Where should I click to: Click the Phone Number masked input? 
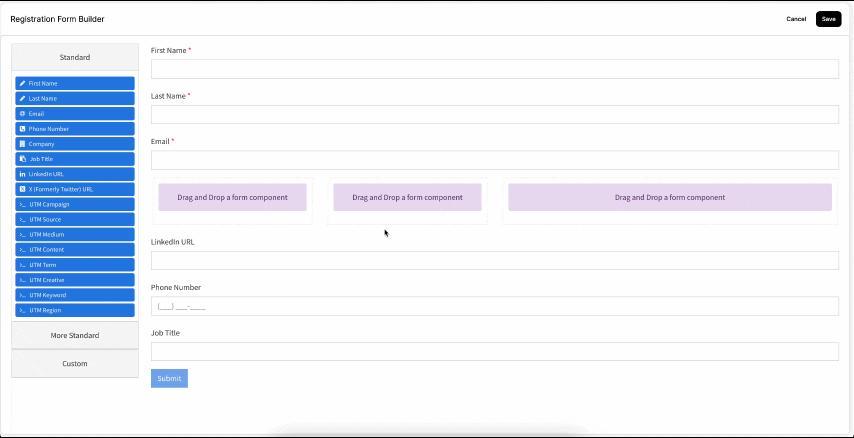coord(494,306)
